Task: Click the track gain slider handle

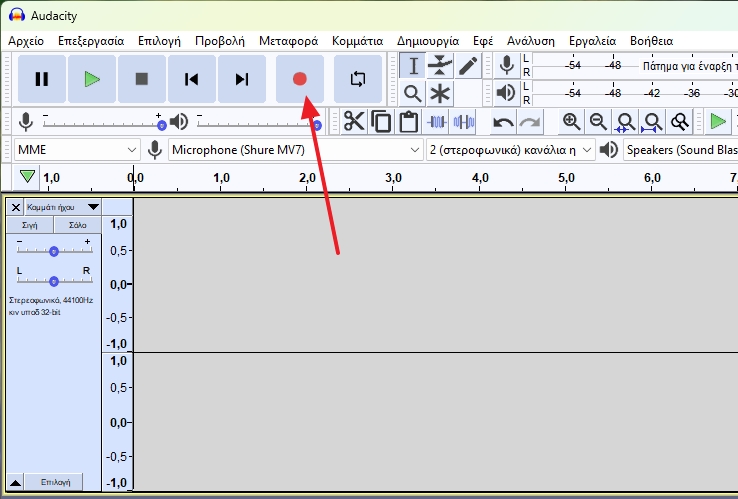Action: [x=54, y=251]
